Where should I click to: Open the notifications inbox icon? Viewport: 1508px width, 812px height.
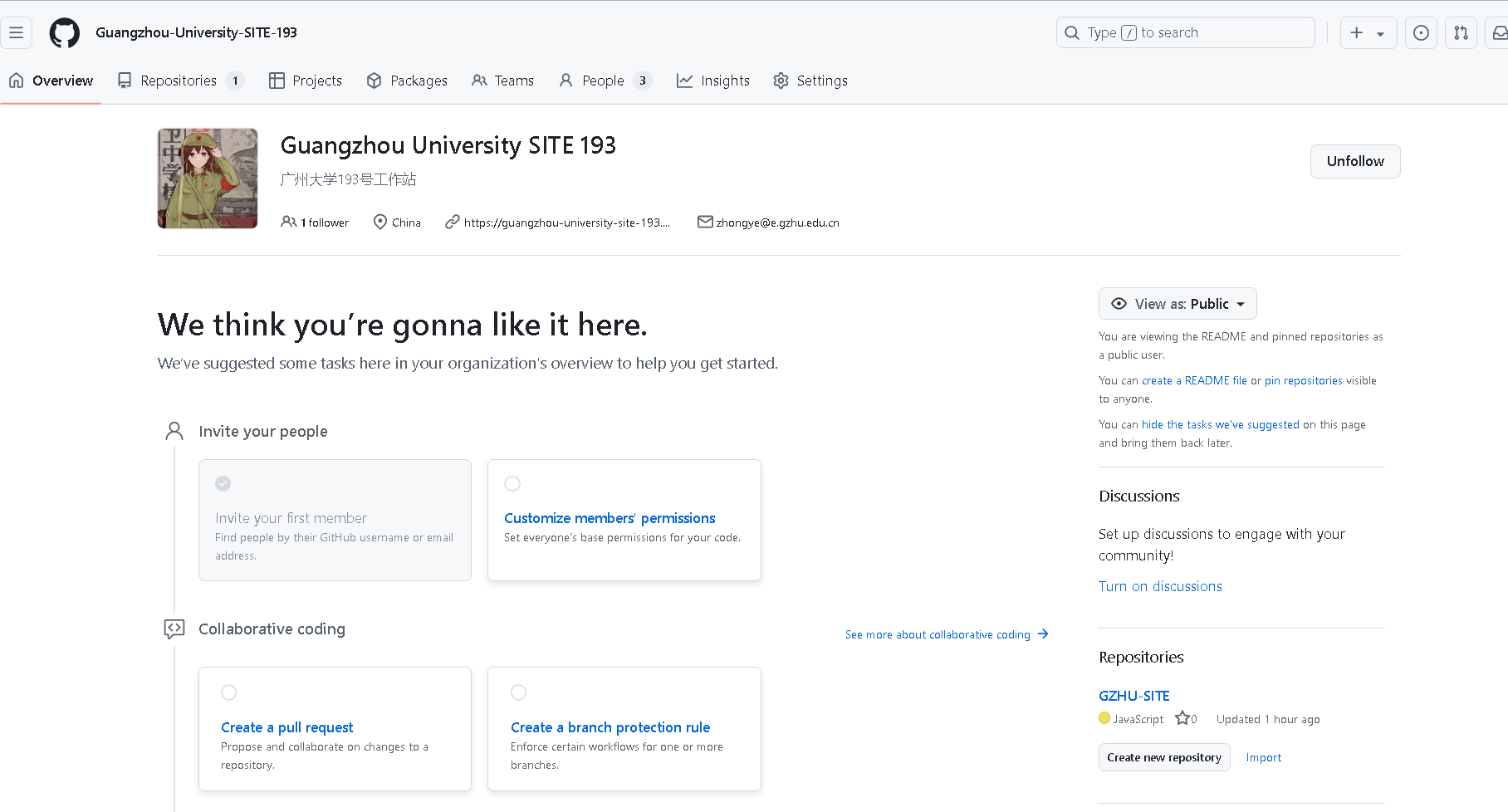pos(1498,33)
